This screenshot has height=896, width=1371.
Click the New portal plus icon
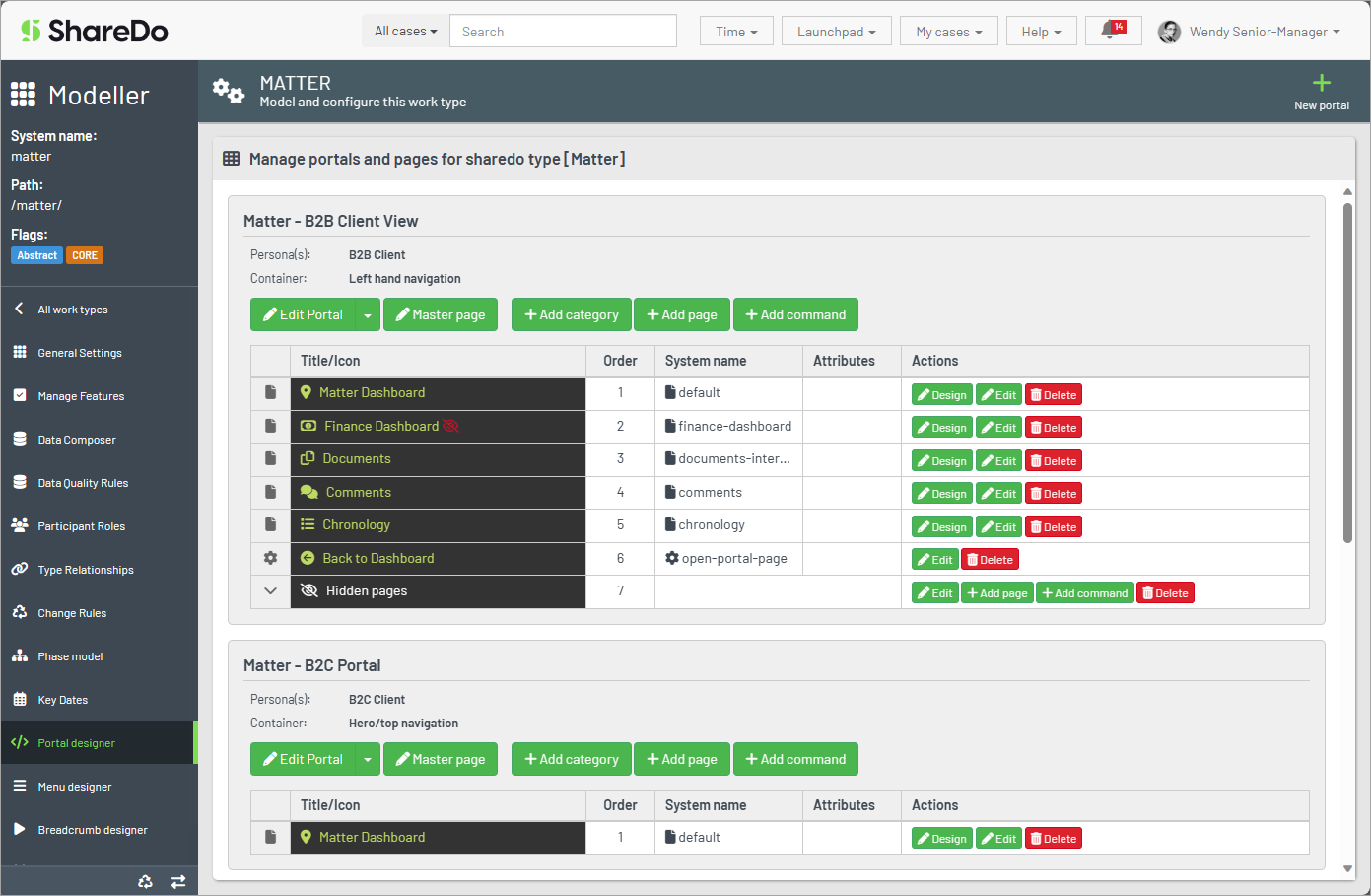(1321, 82)
